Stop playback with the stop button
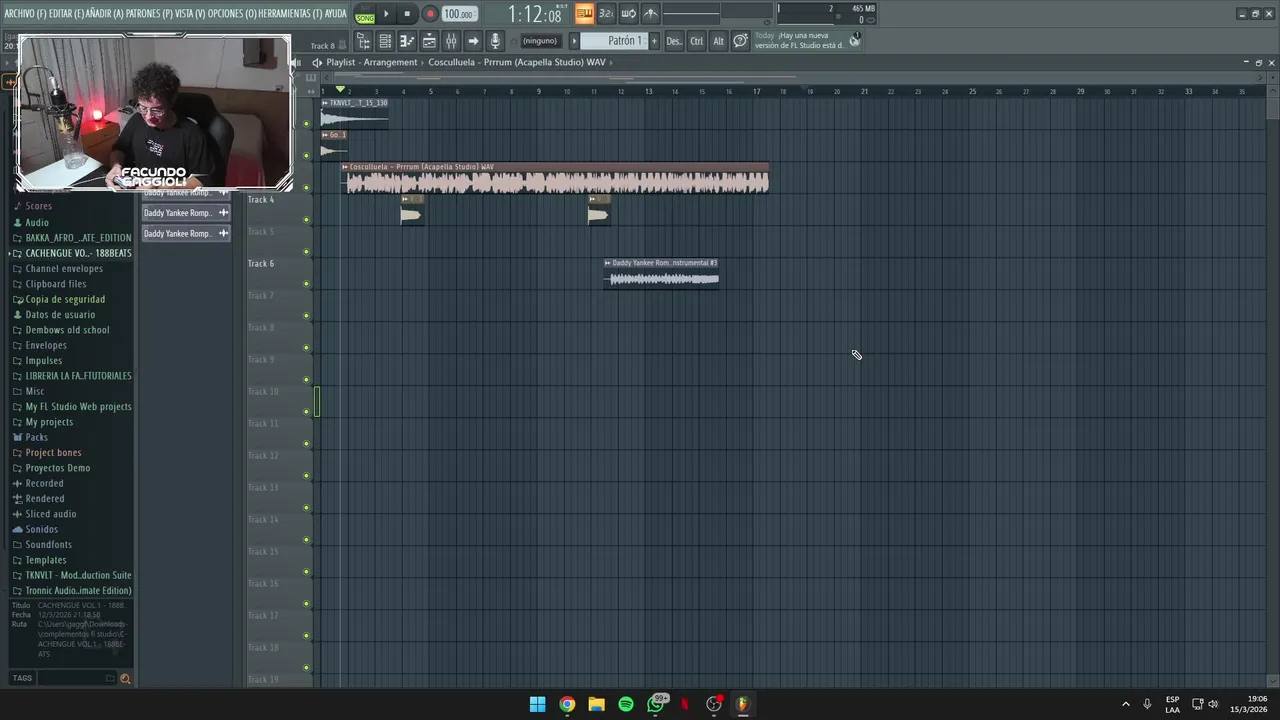Image resolution: width=1280 pixels, height=720 pixels. (407, 14)
